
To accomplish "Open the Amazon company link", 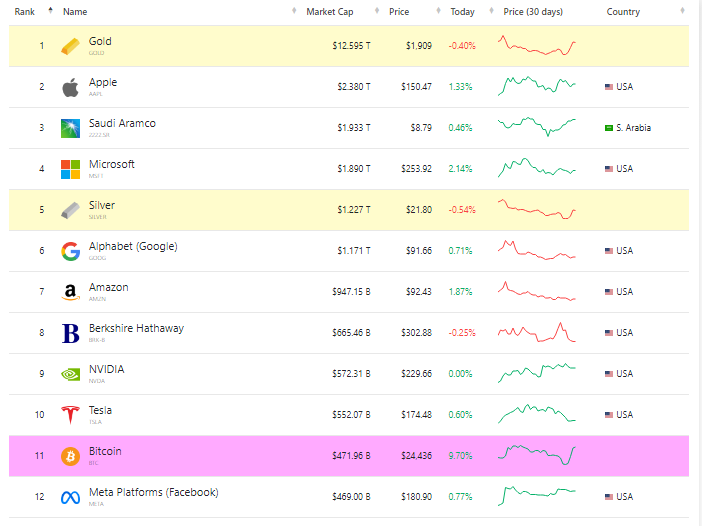I will [x=108, y=287].
